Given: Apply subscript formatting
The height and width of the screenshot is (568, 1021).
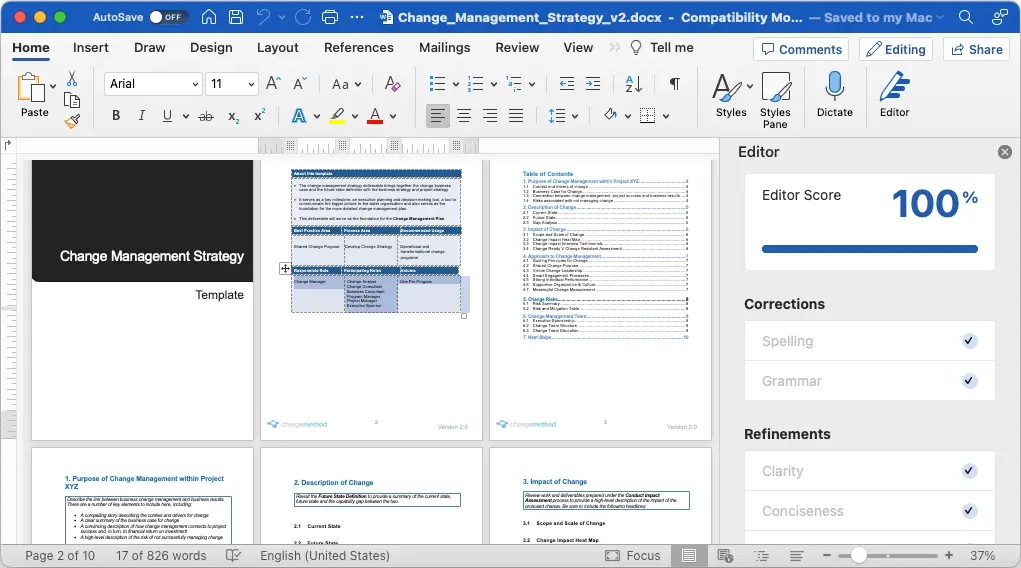Looking at the screenshot, I should [x=234, y=117].
